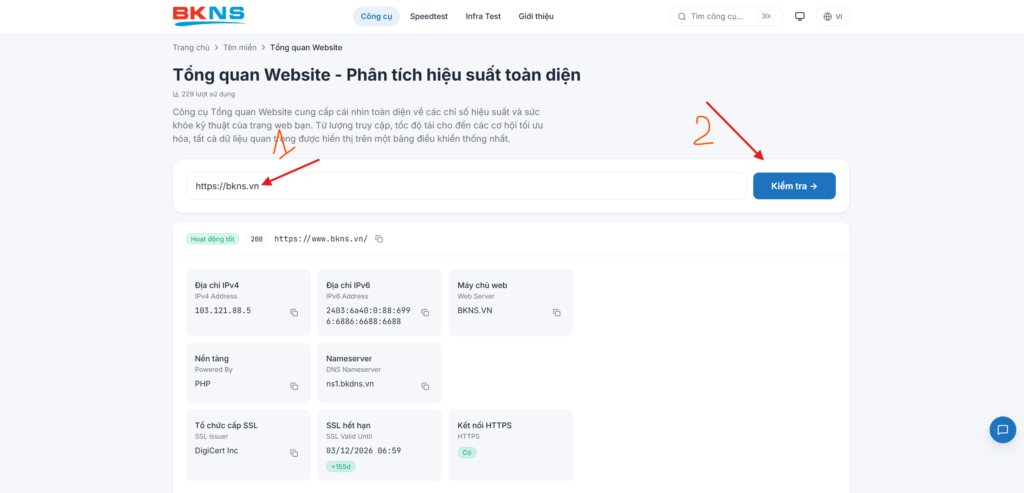
Task: Open the VI language selector
Action: [833, 16]
